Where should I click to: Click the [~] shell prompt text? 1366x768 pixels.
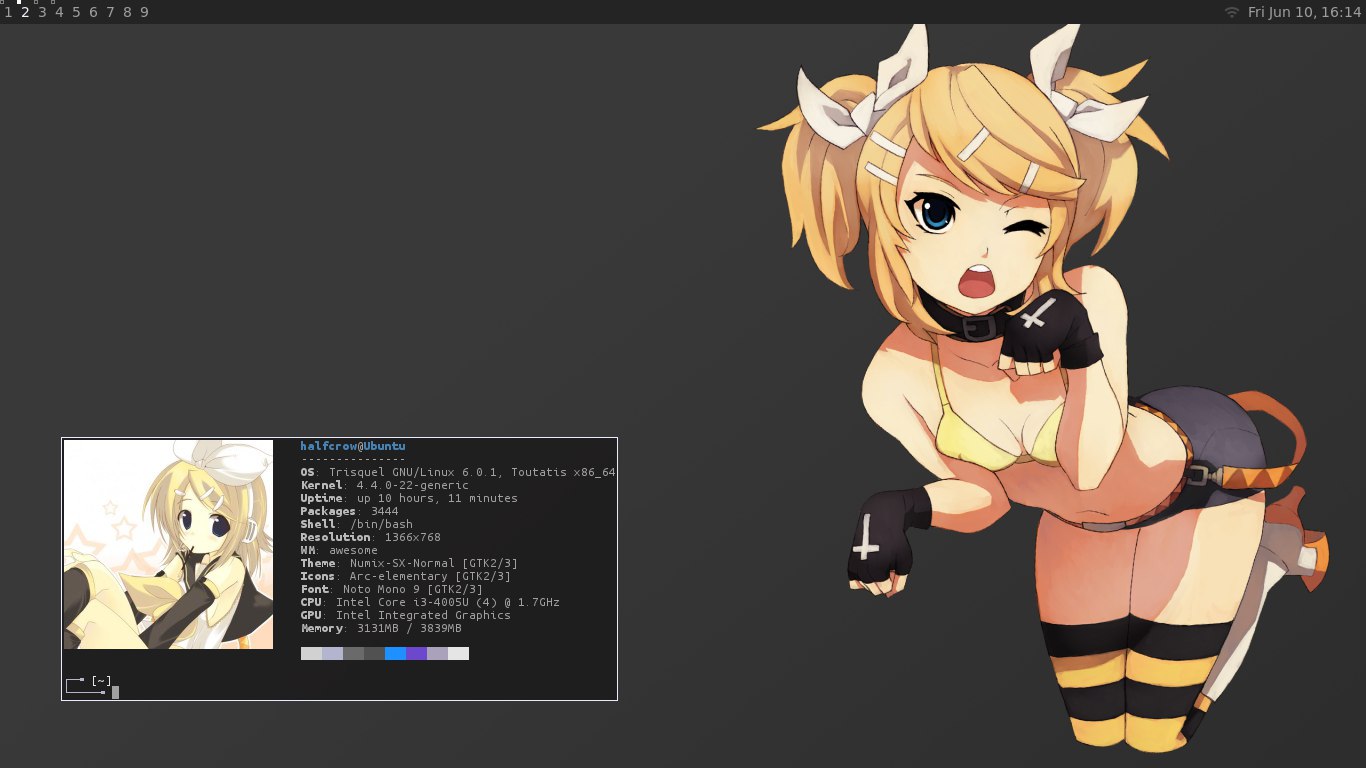click(x=100, y=681)
